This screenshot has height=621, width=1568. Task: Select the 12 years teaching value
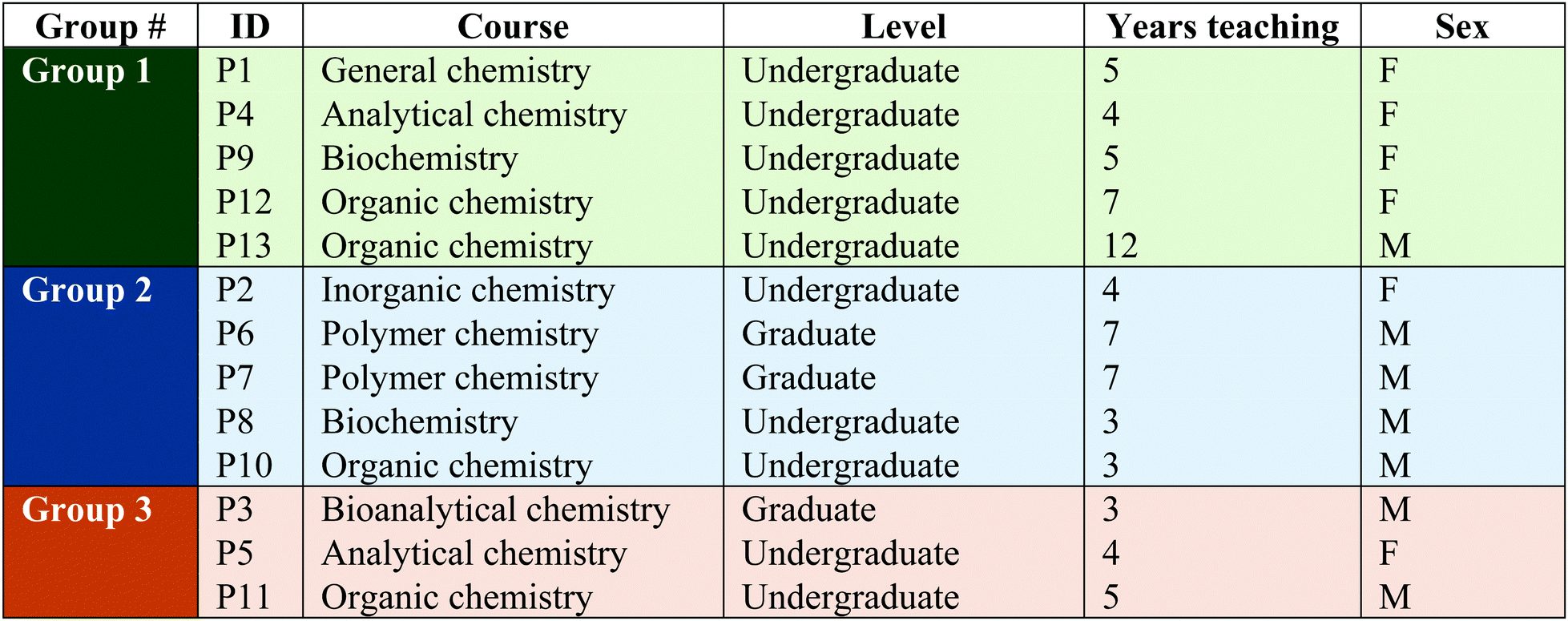[1120, 246]
